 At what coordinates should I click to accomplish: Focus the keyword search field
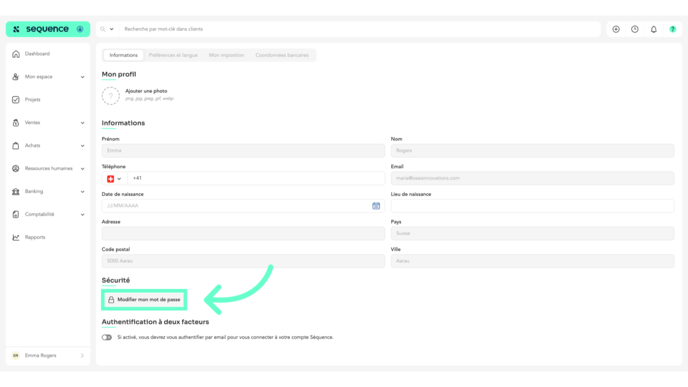pyautogui.click(x=360, y=29)
